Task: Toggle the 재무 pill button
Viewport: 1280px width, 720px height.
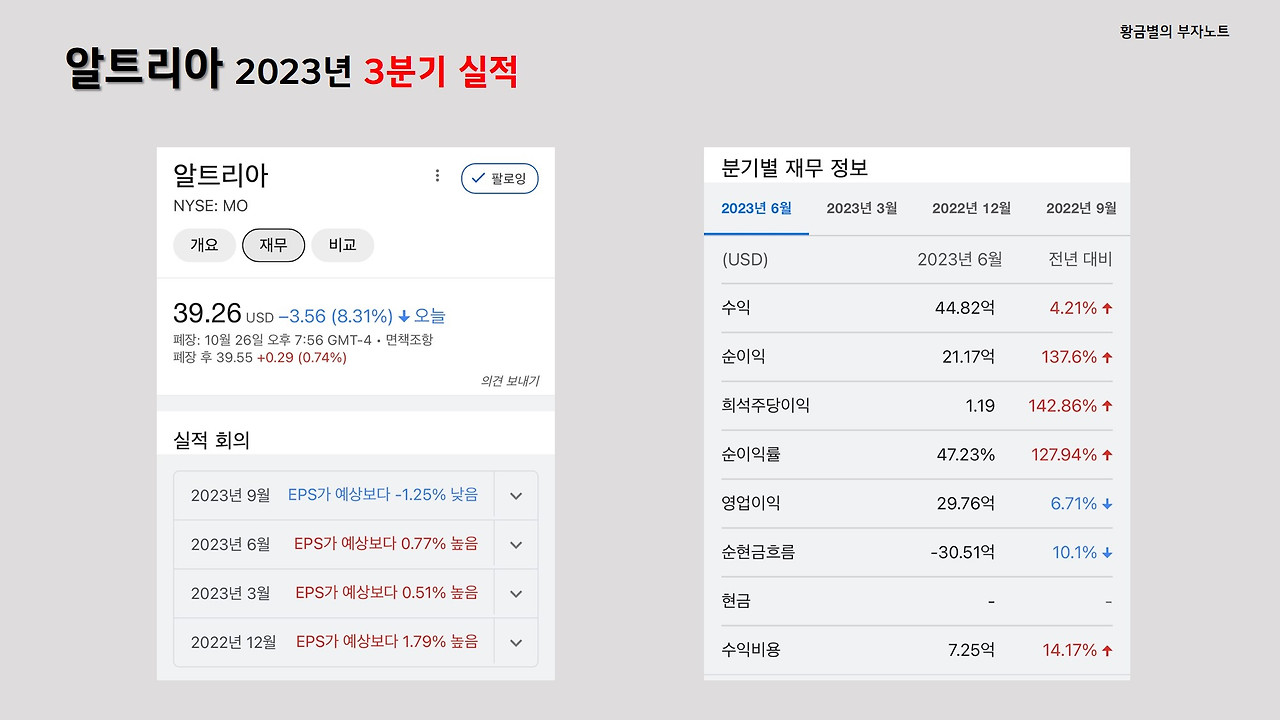Action: click(273, 245)
